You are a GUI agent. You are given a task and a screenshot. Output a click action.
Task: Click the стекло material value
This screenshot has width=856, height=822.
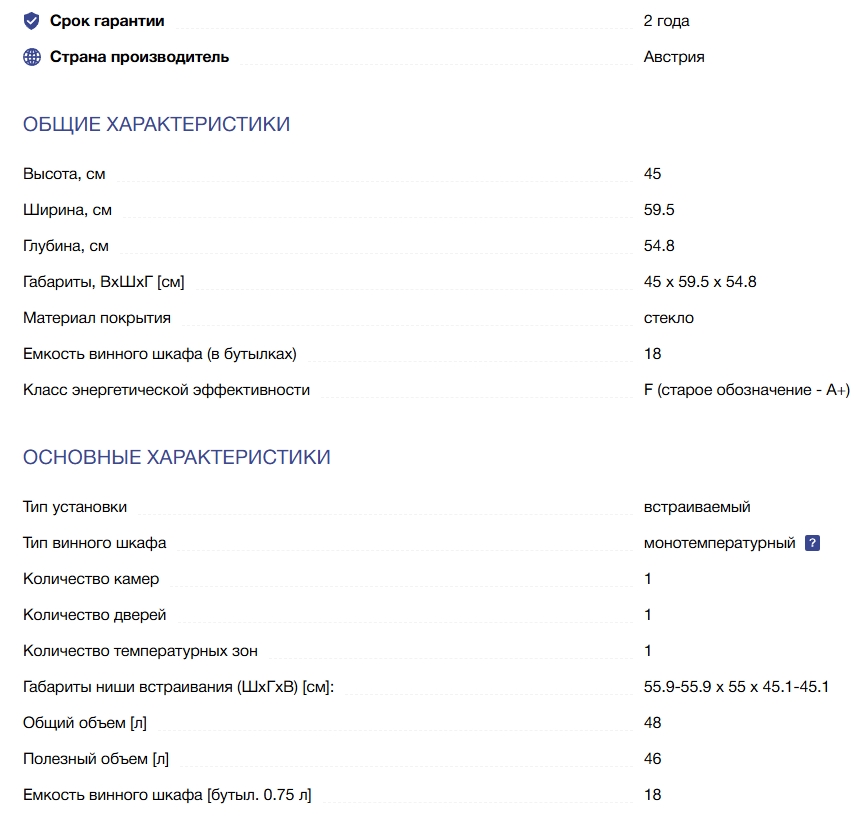[669, 318]
